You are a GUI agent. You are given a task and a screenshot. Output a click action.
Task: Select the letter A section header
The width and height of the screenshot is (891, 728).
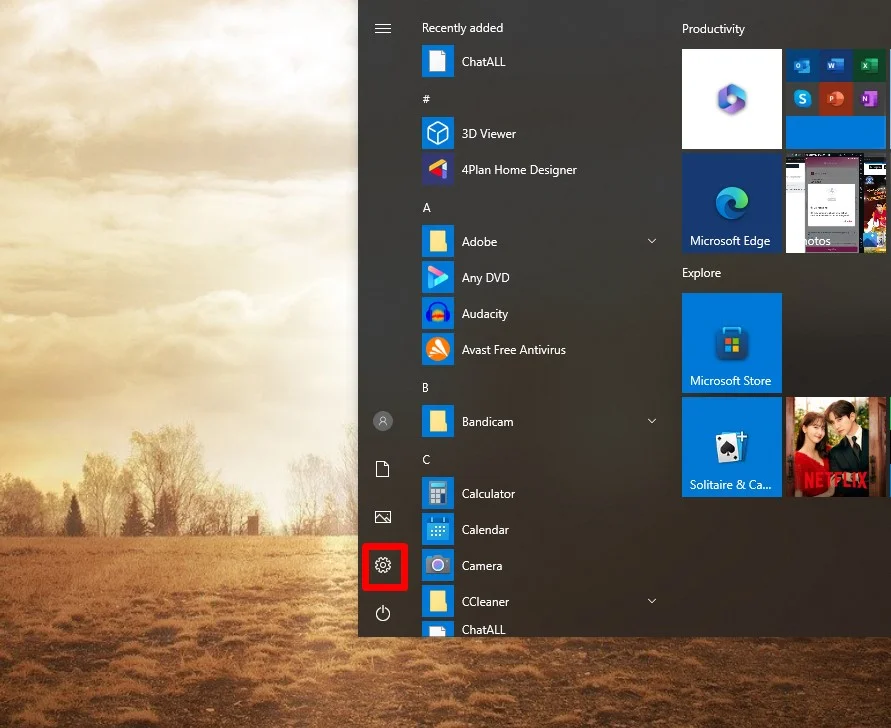425,207
